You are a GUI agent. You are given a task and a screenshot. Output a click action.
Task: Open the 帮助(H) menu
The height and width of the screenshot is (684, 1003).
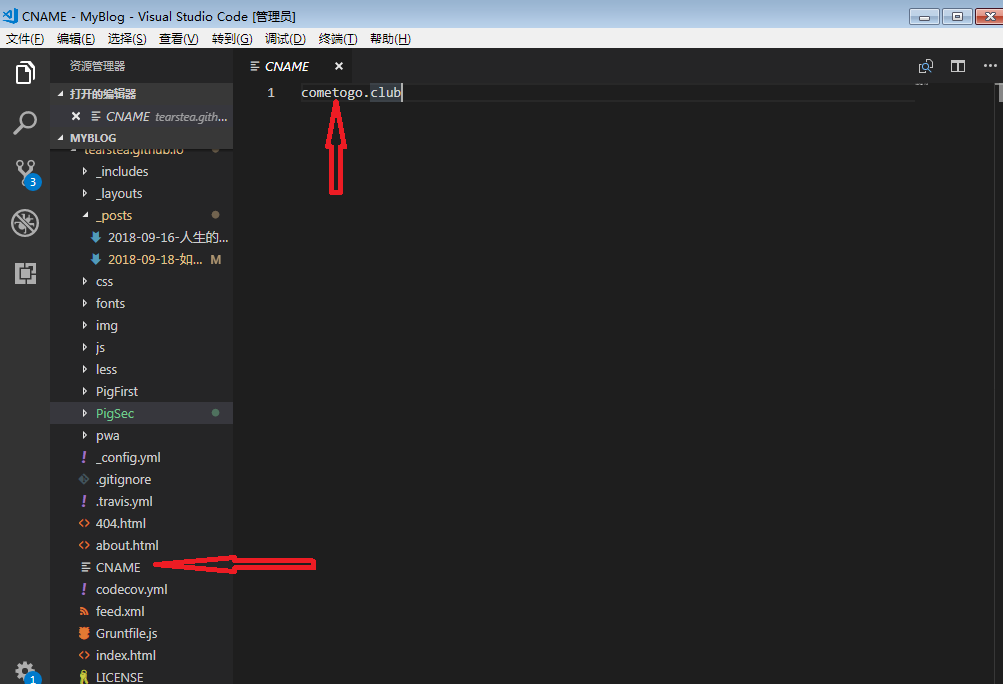(390, 38)
